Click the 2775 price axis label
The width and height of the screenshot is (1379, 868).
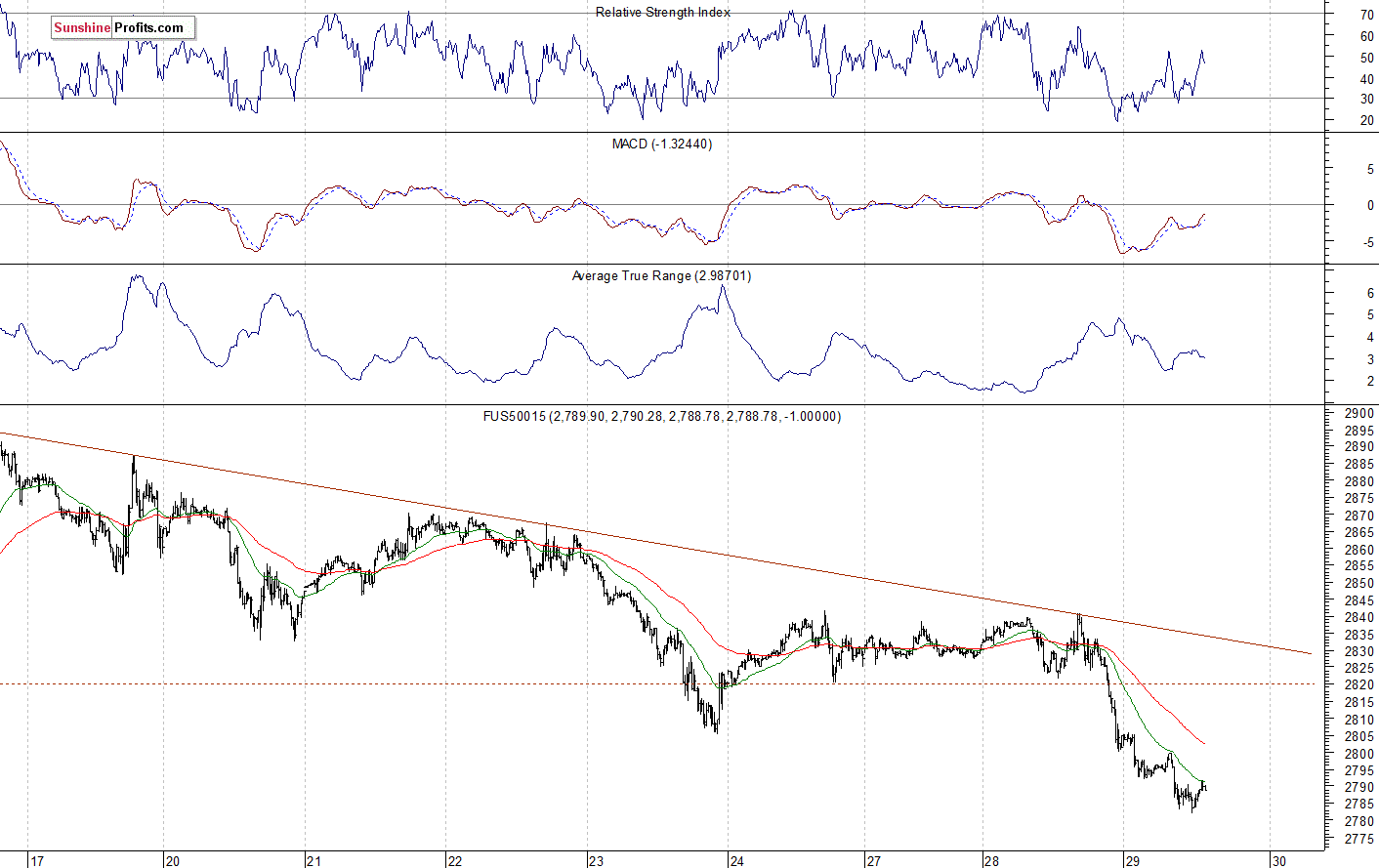click(x=1359, y=839)
